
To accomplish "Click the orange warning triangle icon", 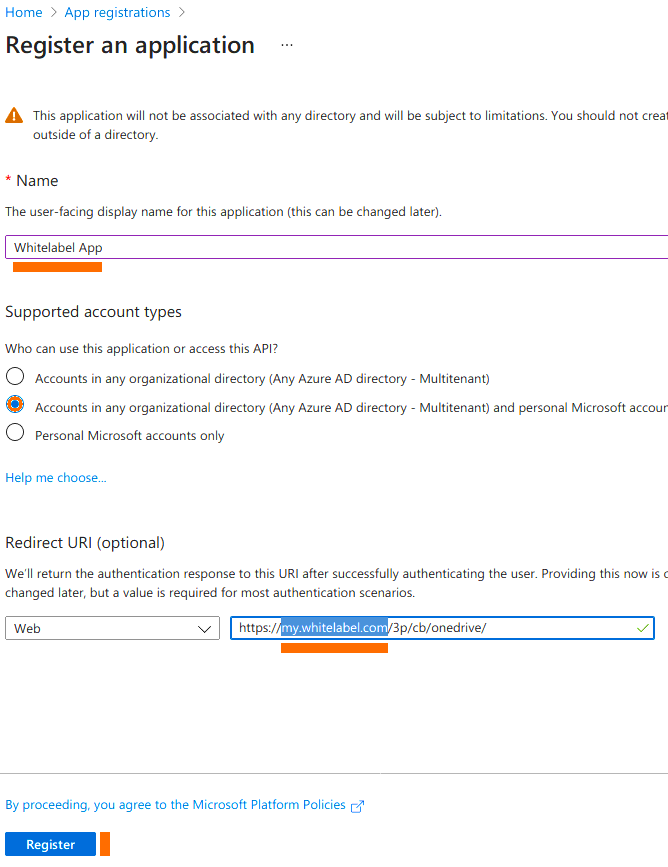I will pos(14,116).
